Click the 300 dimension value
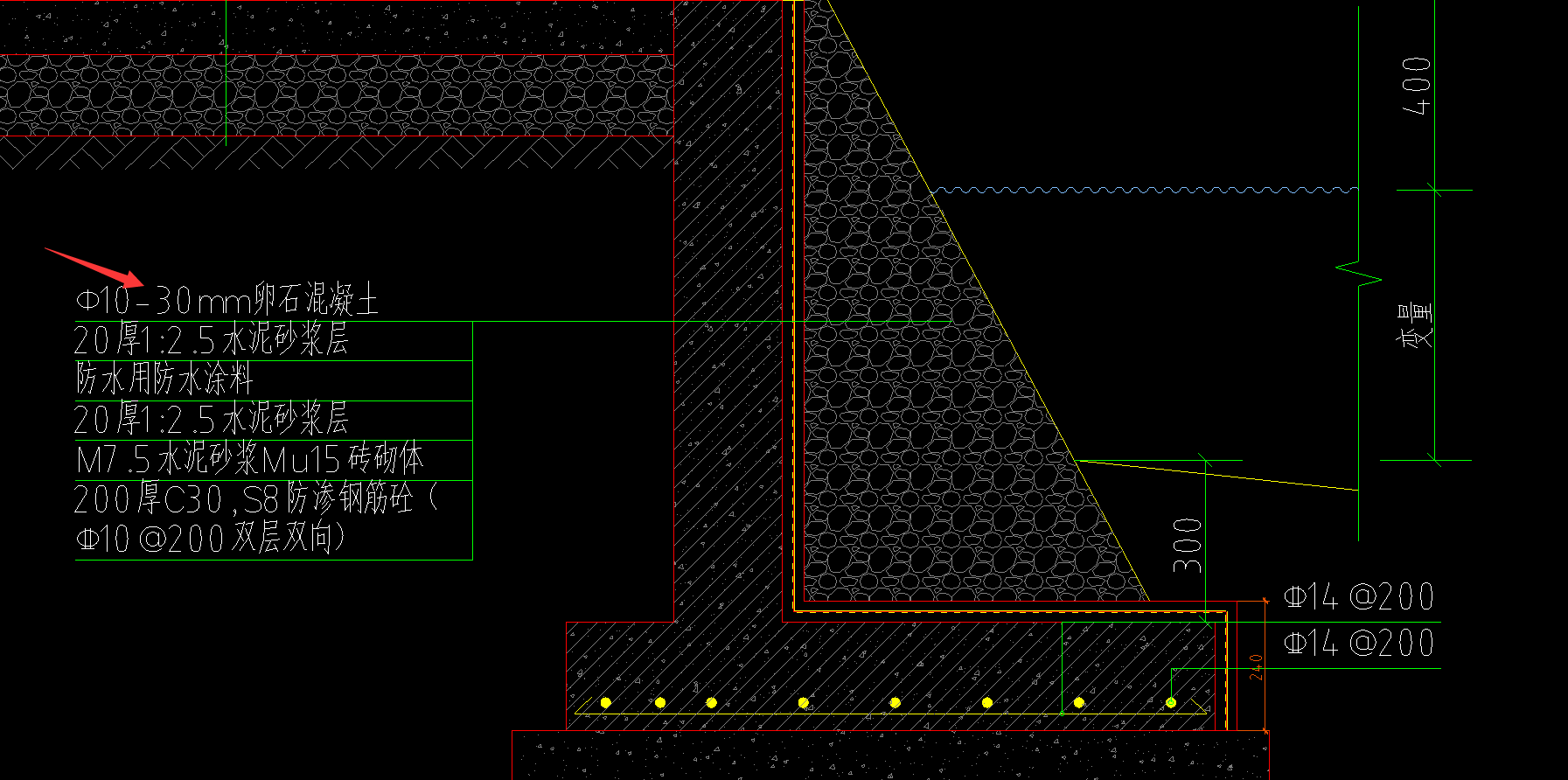The width and height of the screenshot is (1568, 780). point(1187,547)
